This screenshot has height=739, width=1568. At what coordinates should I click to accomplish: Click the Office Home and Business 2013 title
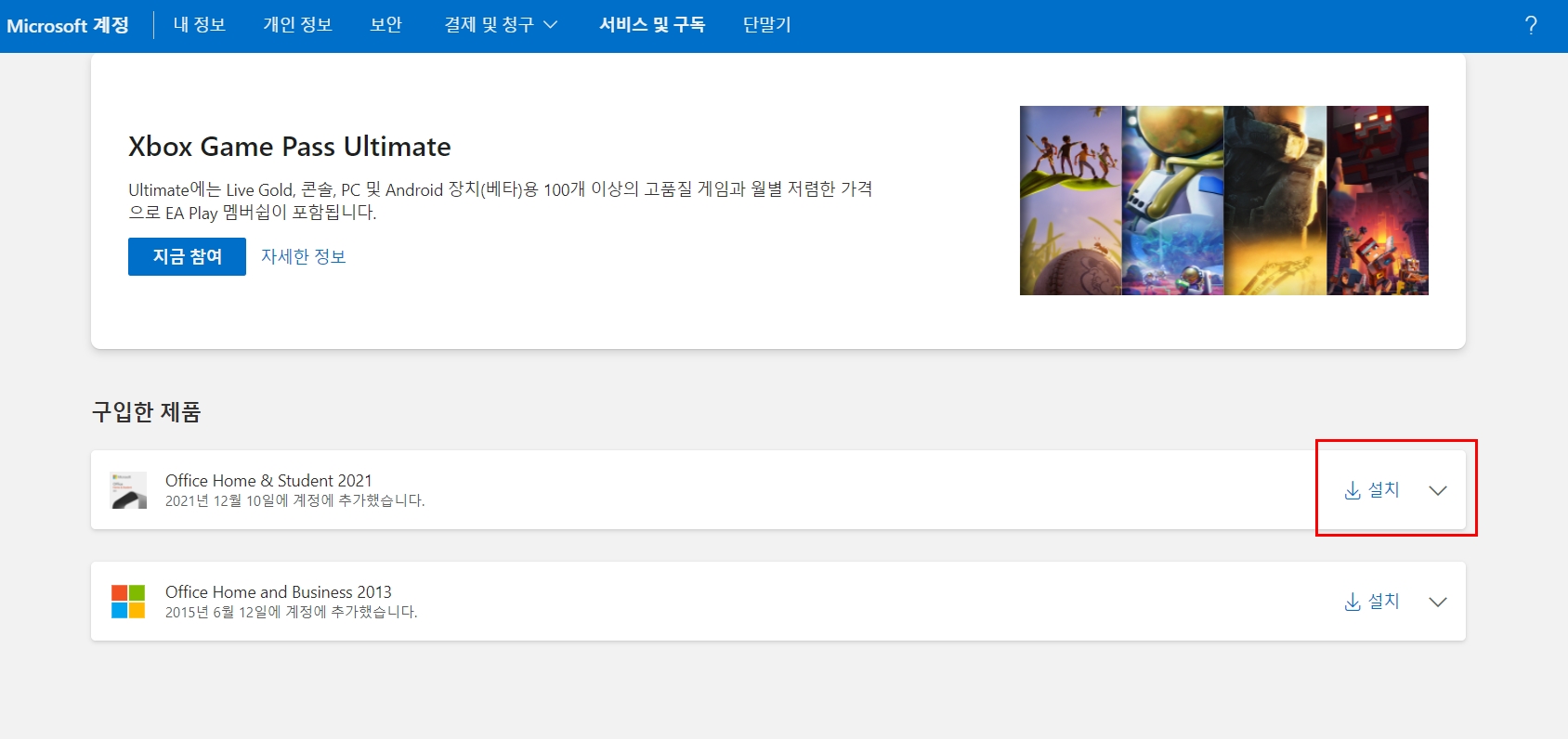pos(279,591)
